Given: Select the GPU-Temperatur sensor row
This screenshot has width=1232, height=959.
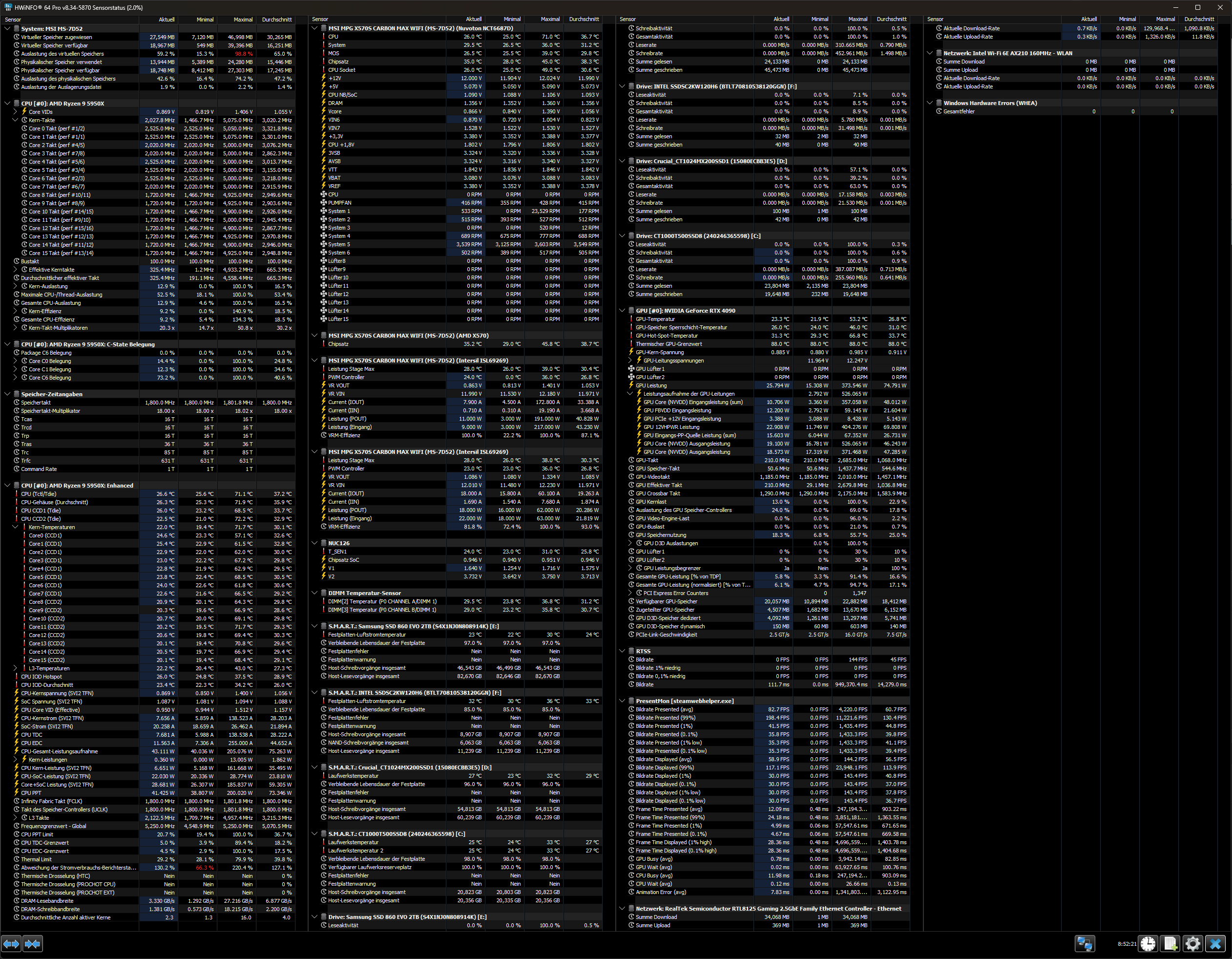Looking at the screenshot, I should 655,319.
